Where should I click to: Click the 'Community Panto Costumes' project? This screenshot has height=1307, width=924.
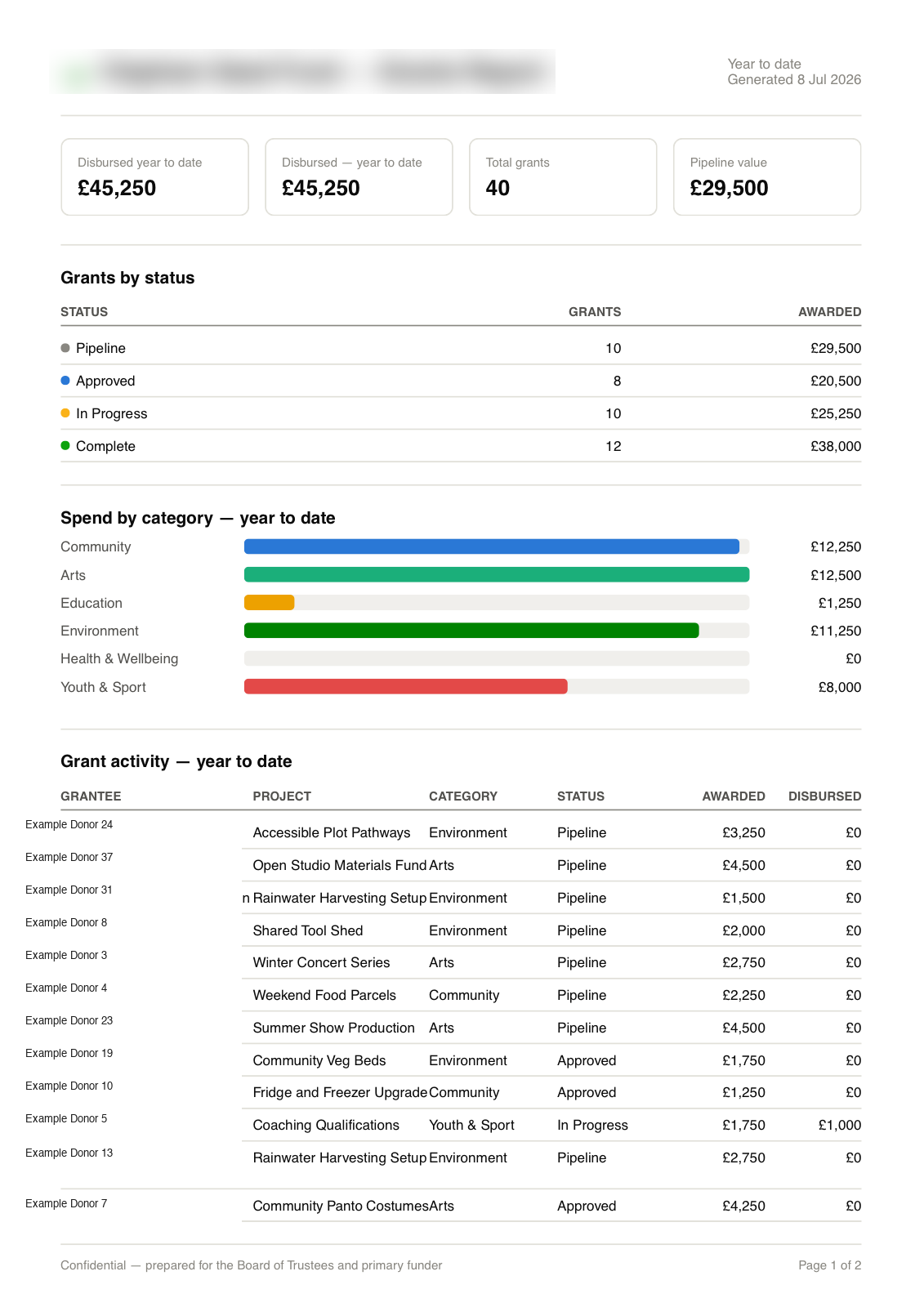[x=341, y=1206]
